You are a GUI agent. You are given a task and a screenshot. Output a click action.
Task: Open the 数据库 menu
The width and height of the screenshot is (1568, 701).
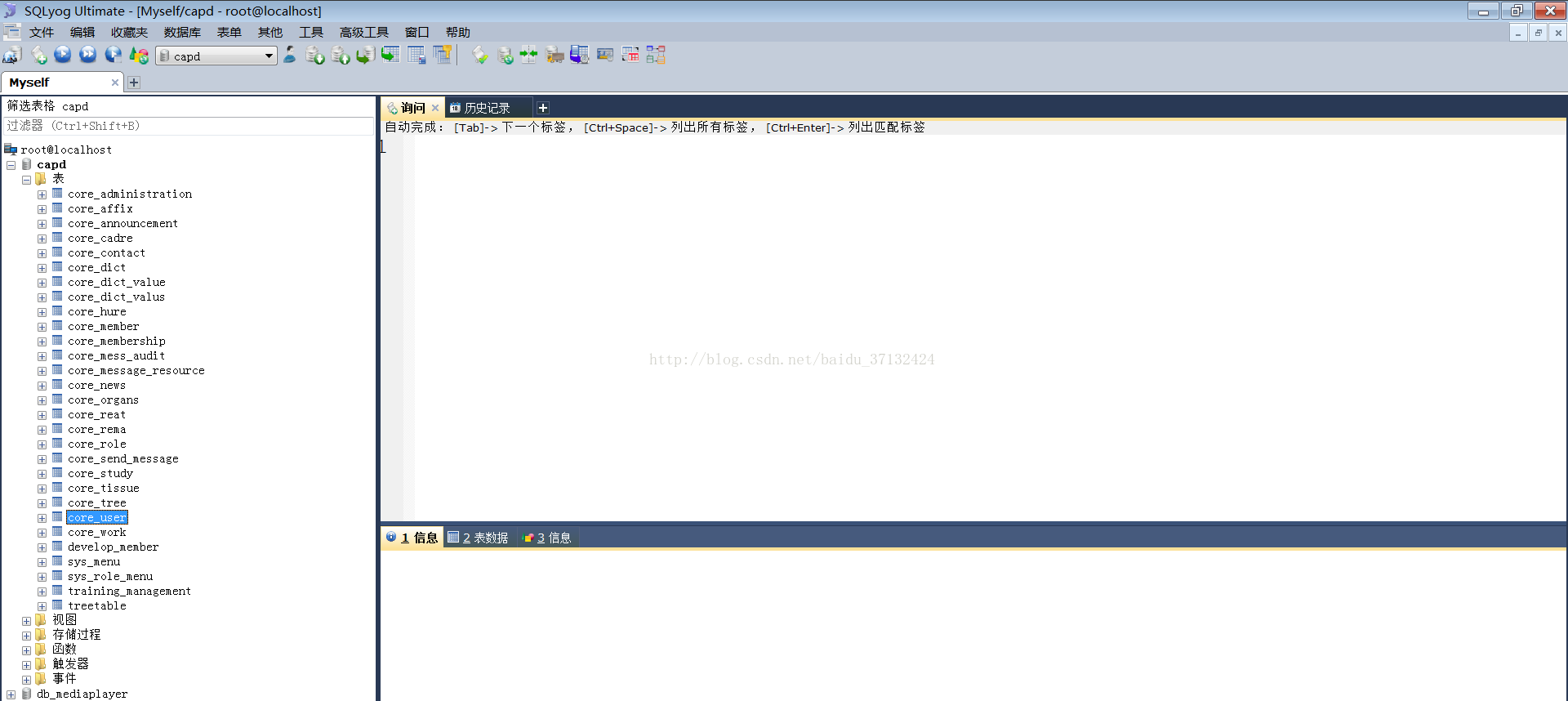click(x=182, y=33)
